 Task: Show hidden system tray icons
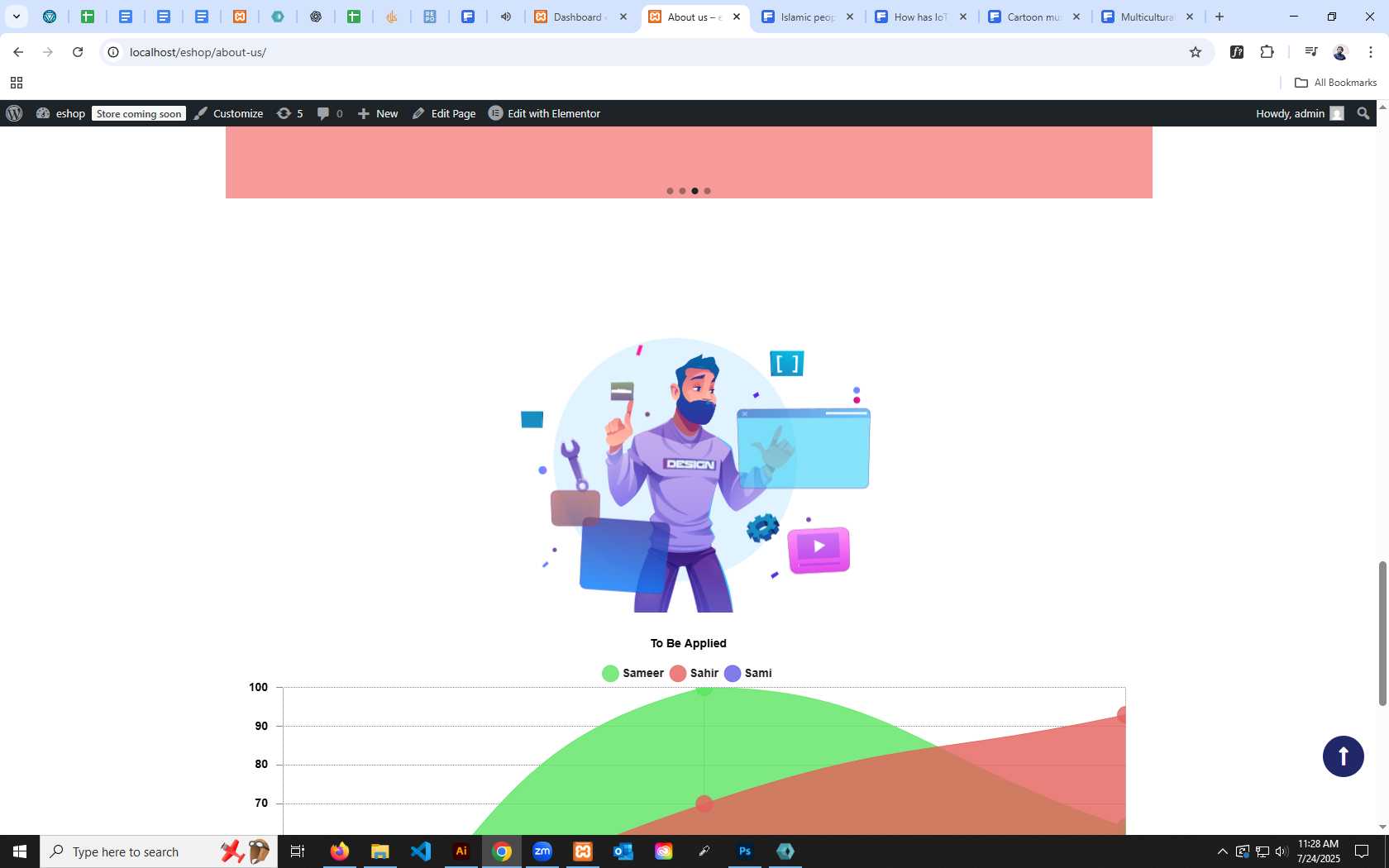[1222, 851]
